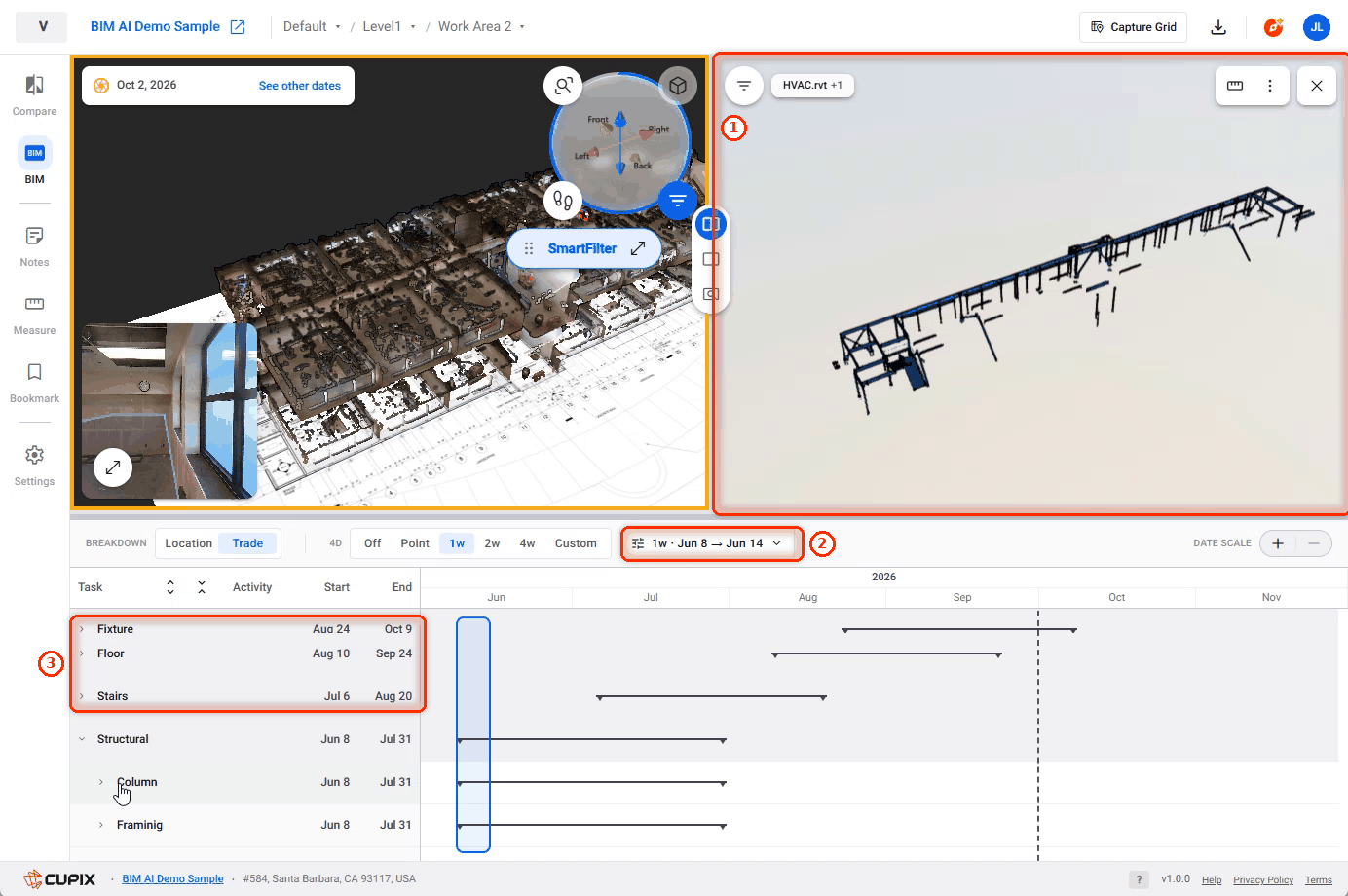Open the three-dot menu in BIM panel
Screen dimensions: 1348x896
coord(1270,86)
